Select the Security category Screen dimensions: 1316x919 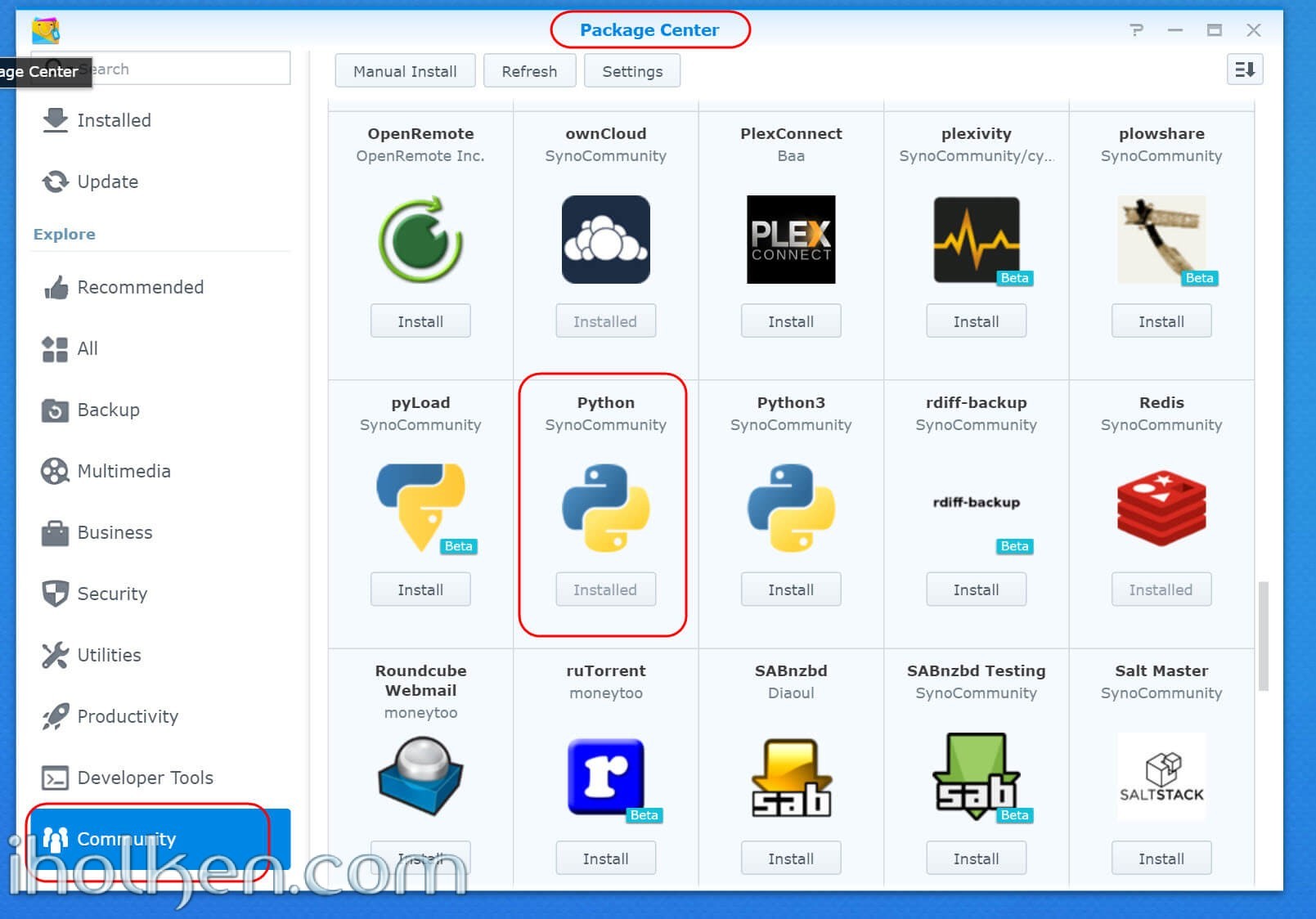coord(160,594)
